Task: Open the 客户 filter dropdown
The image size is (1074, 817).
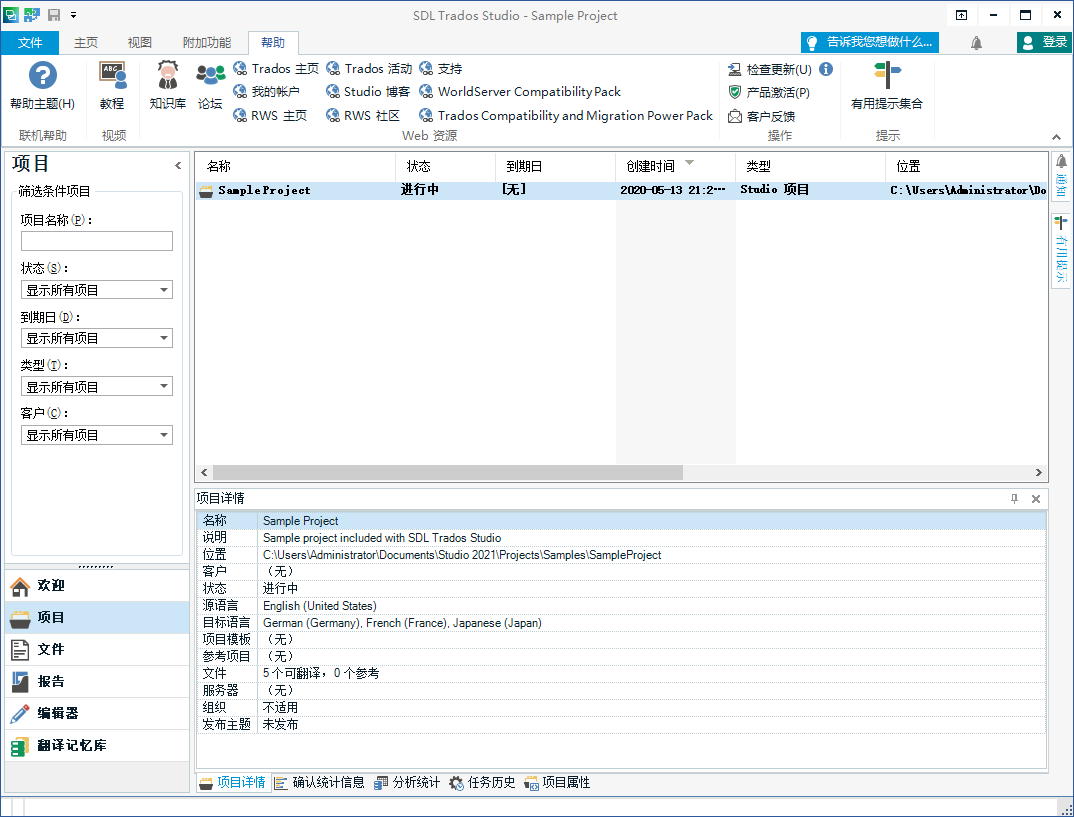Action: coord(97,435)
